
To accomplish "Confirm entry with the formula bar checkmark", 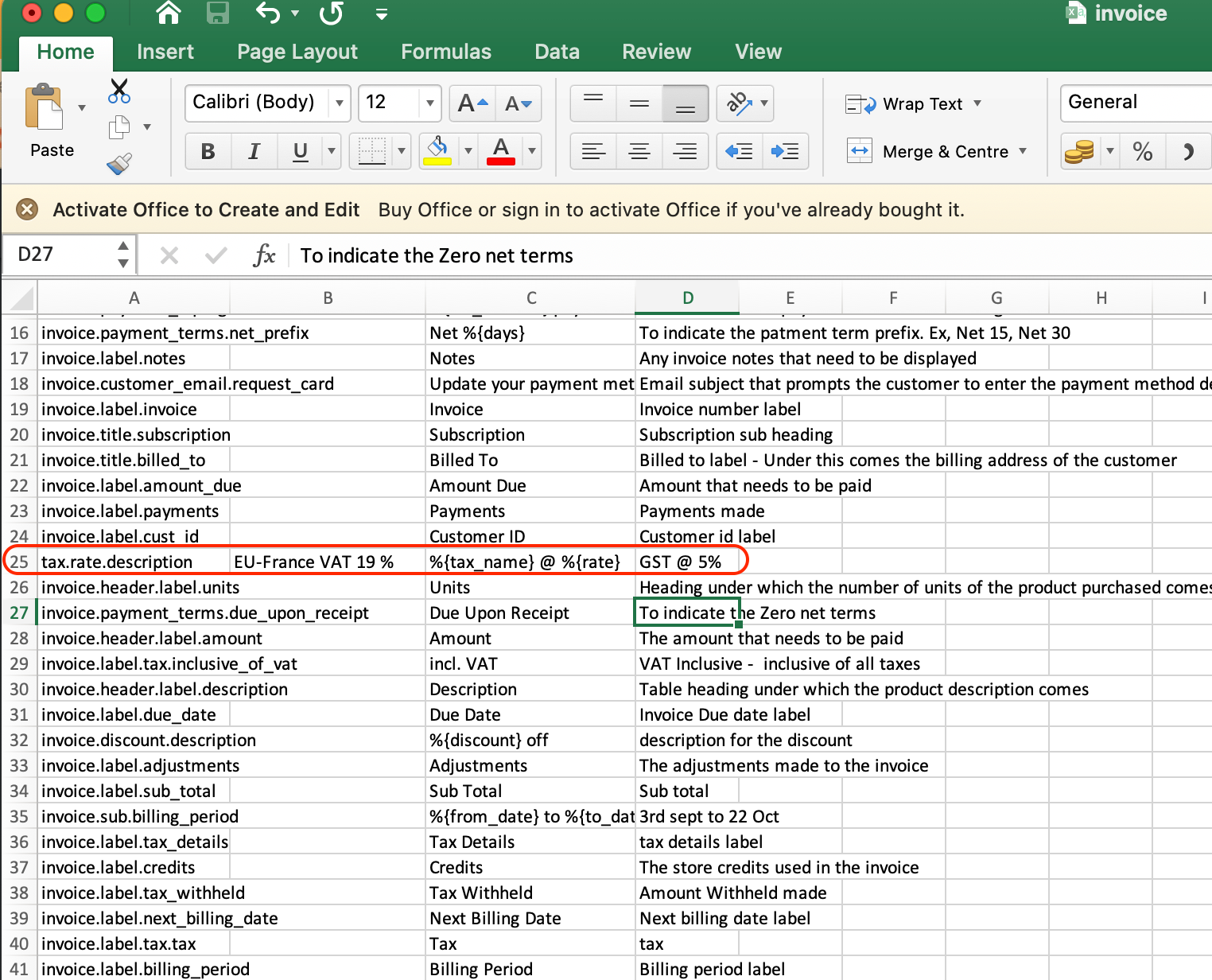I will [215, 255].
